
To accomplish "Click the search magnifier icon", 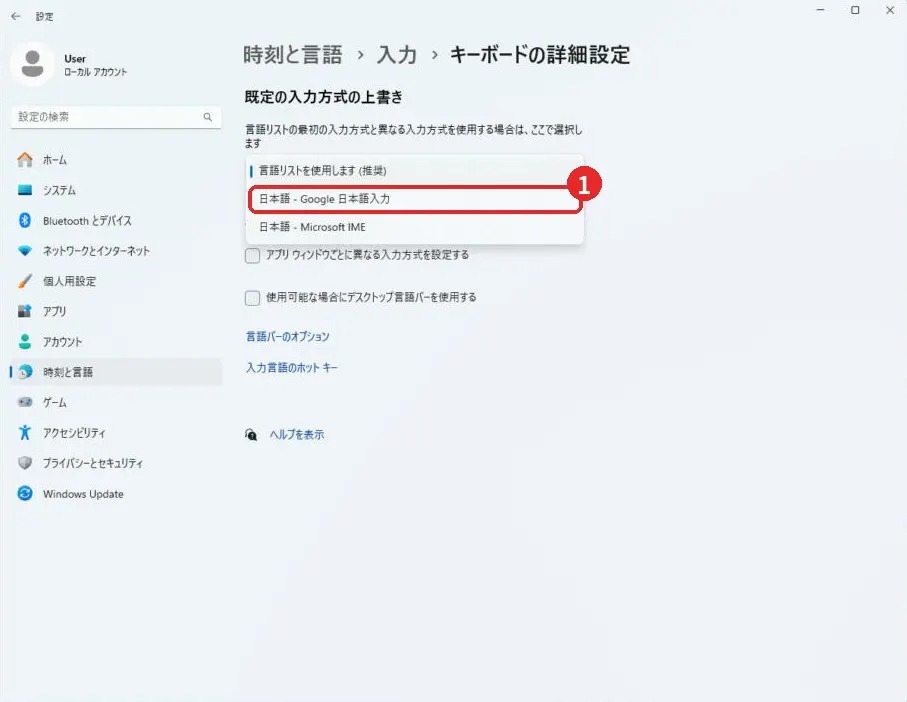I will [x=208, y=117].
